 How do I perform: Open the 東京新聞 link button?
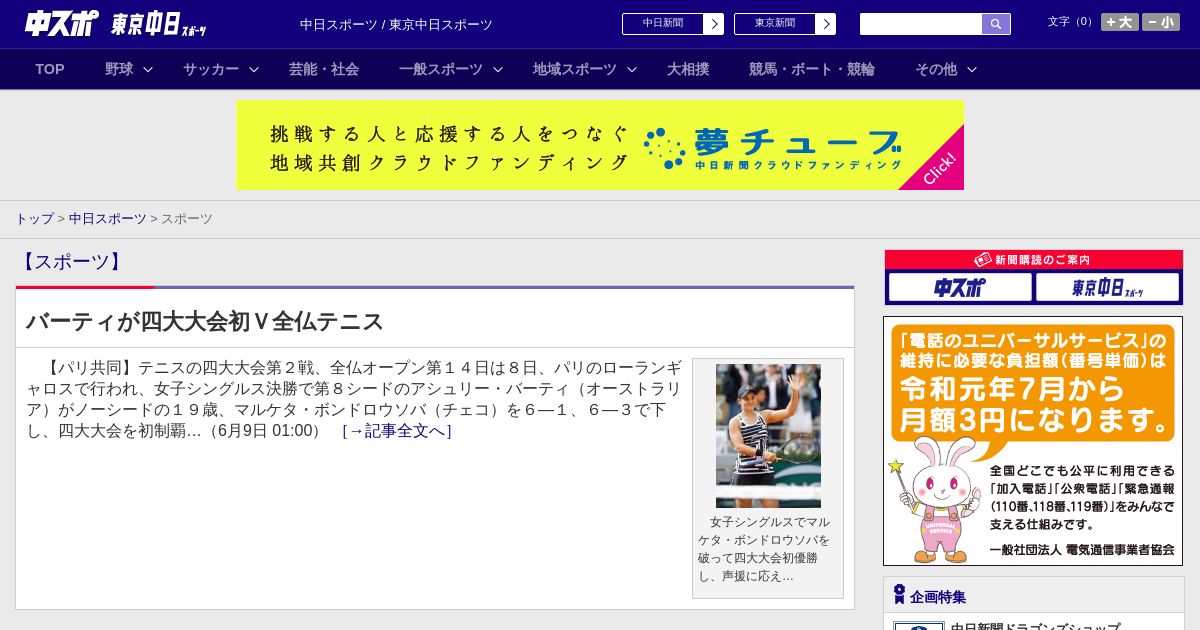click(x=774, y=24)
